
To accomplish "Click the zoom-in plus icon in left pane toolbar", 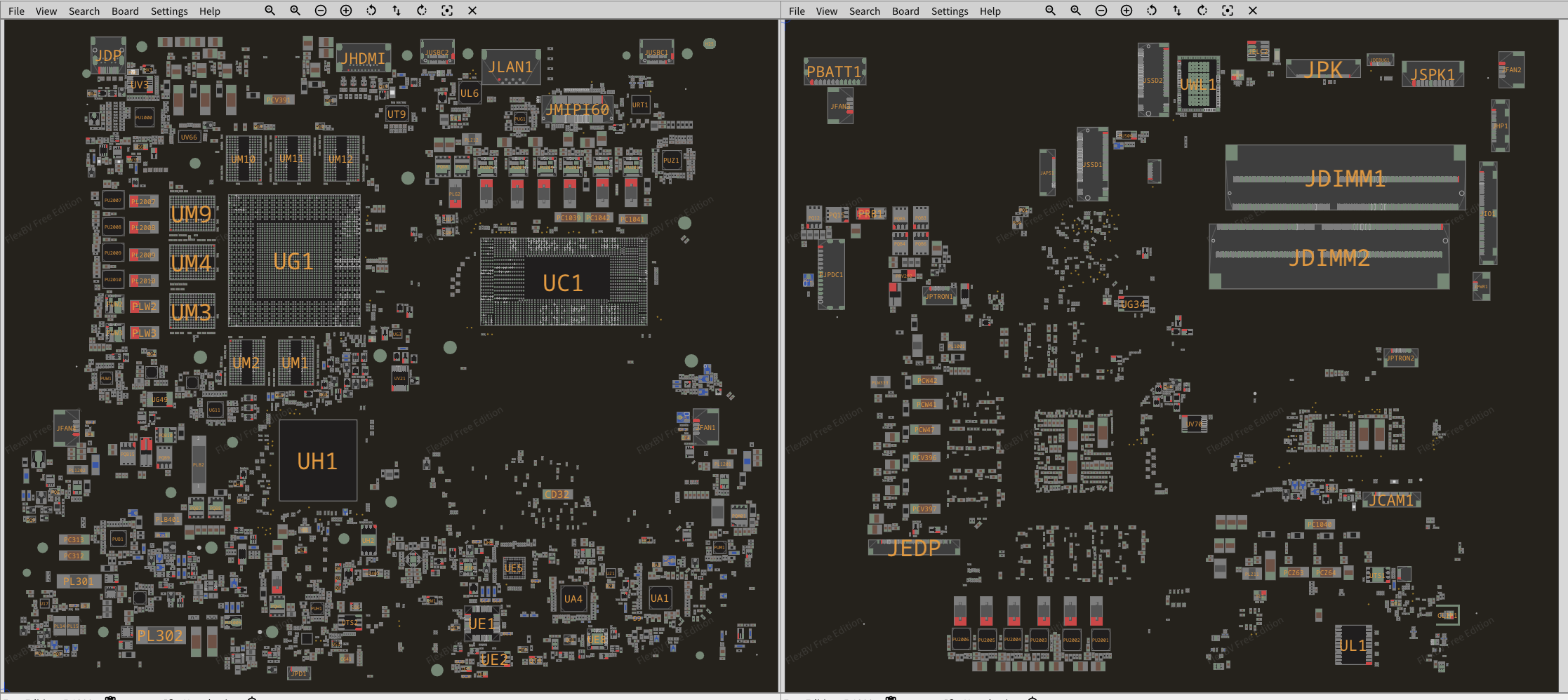I will (x=346, y=11).
